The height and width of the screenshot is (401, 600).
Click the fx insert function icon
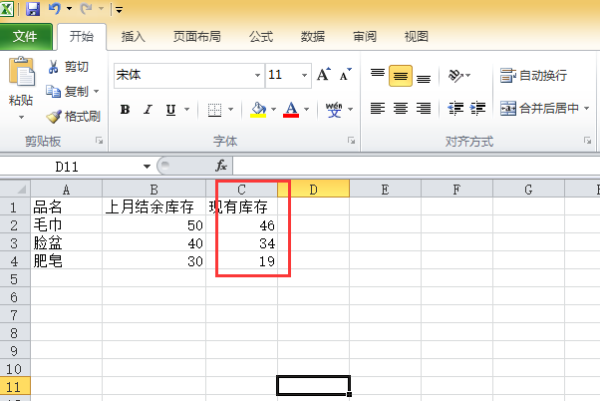pos(221,166)
